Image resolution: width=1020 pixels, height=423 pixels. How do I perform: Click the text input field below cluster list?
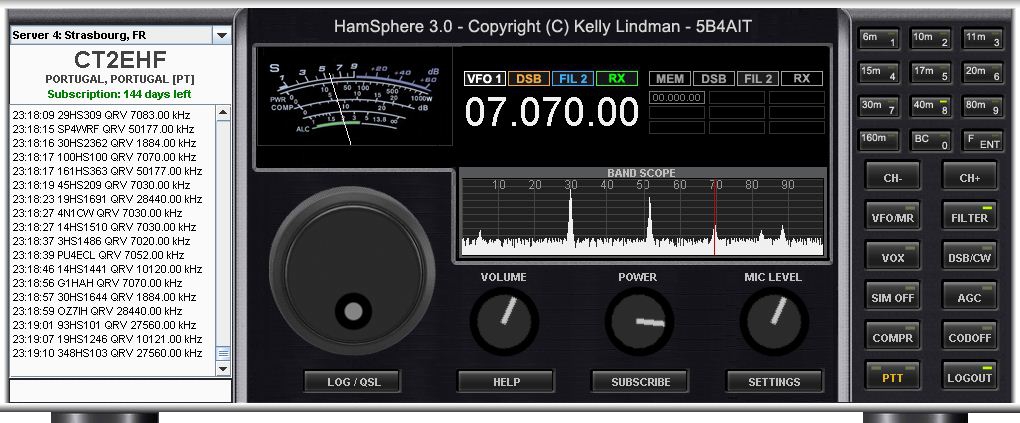120,391
